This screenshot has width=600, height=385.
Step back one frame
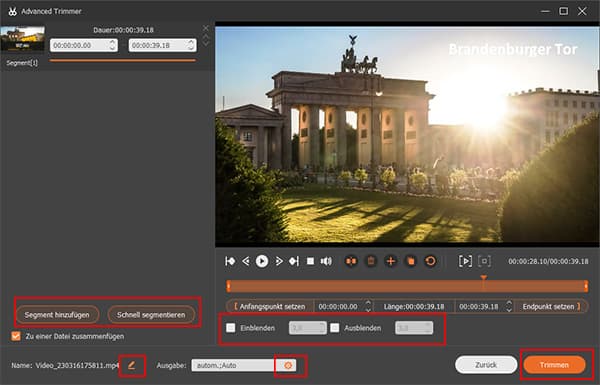pyautogui.click(x=246, y=261)
